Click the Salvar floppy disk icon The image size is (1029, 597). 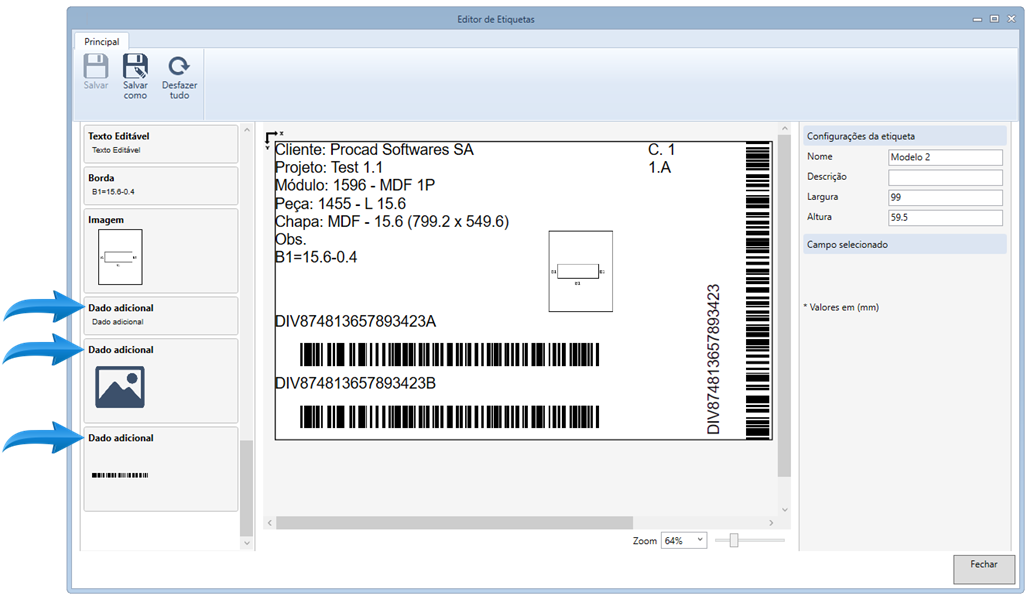click(x=96, y=66)
